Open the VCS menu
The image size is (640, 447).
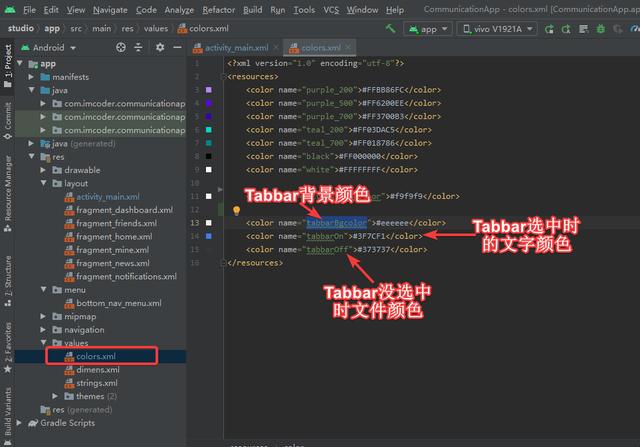[331, 10]
